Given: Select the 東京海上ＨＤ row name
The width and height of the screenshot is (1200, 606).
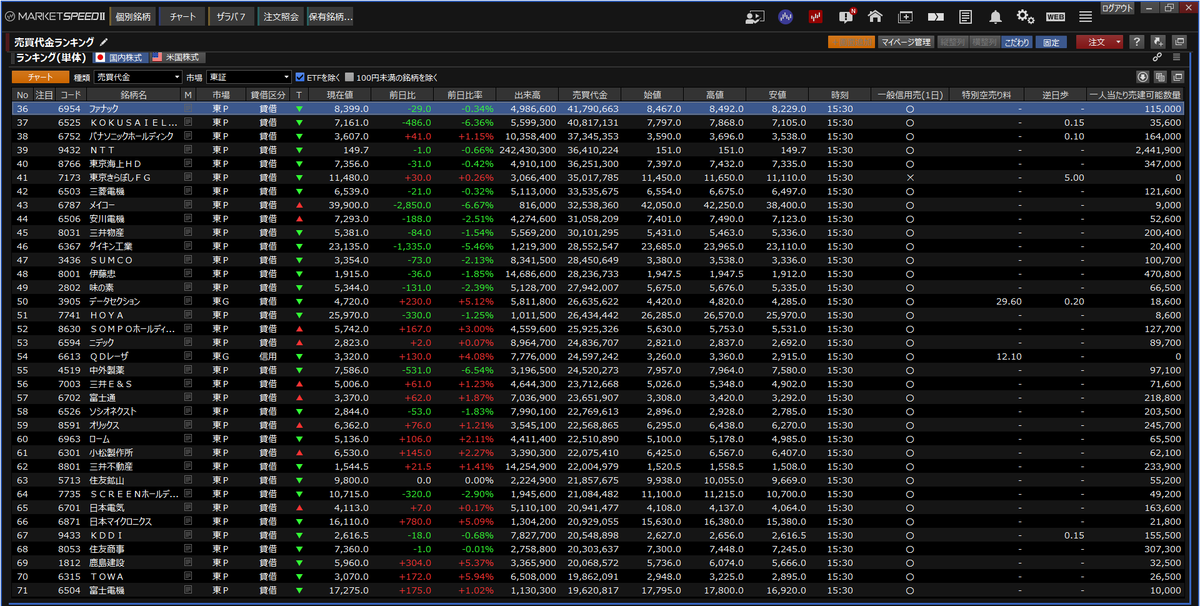Looking at the screenshot, I should pos(115,163).
